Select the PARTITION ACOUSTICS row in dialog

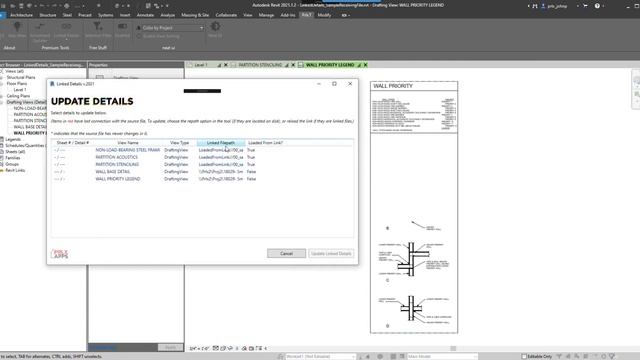tap(202, 157)
